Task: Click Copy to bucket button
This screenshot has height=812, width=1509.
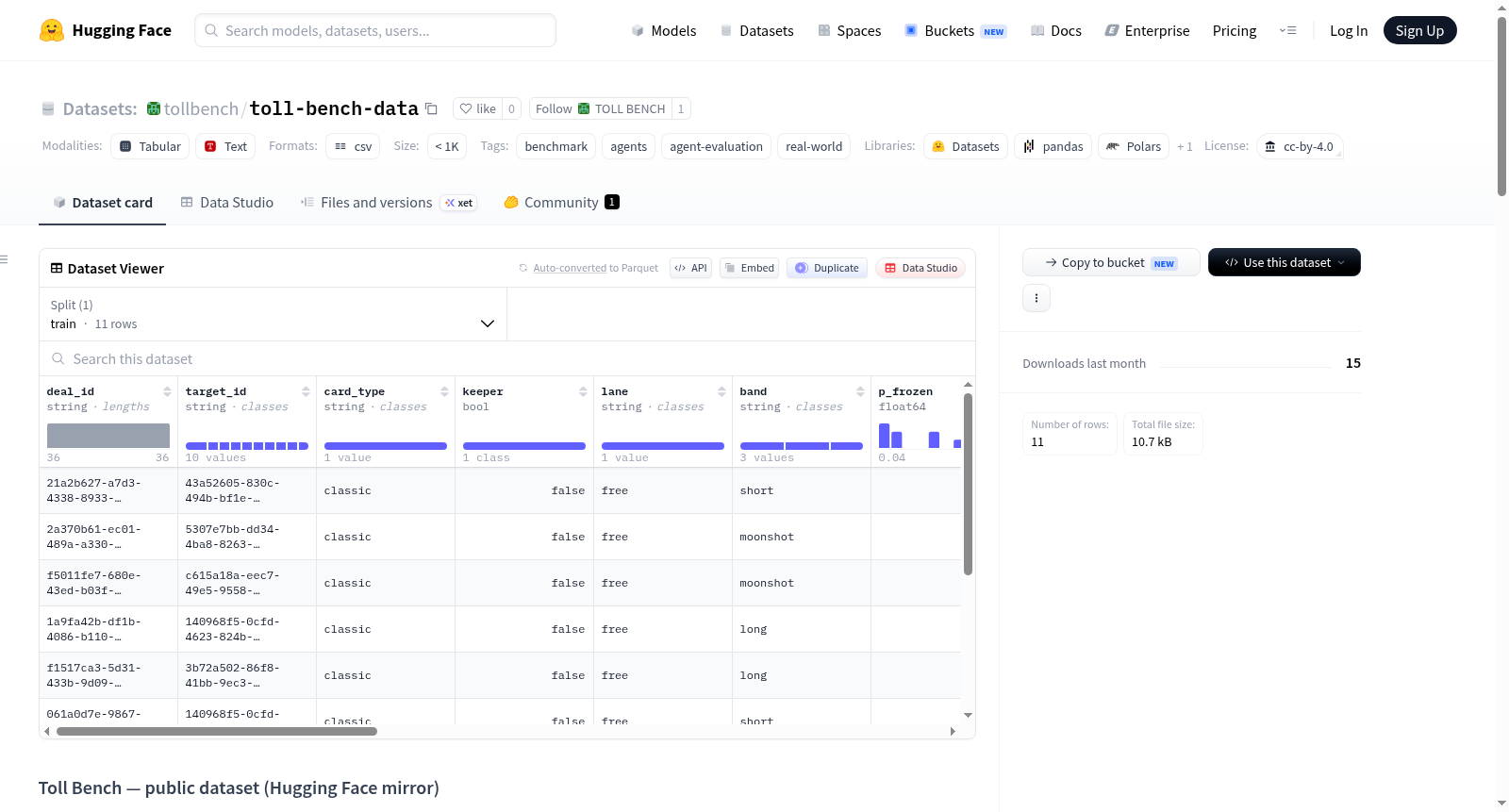Action: click(1111, 262)
